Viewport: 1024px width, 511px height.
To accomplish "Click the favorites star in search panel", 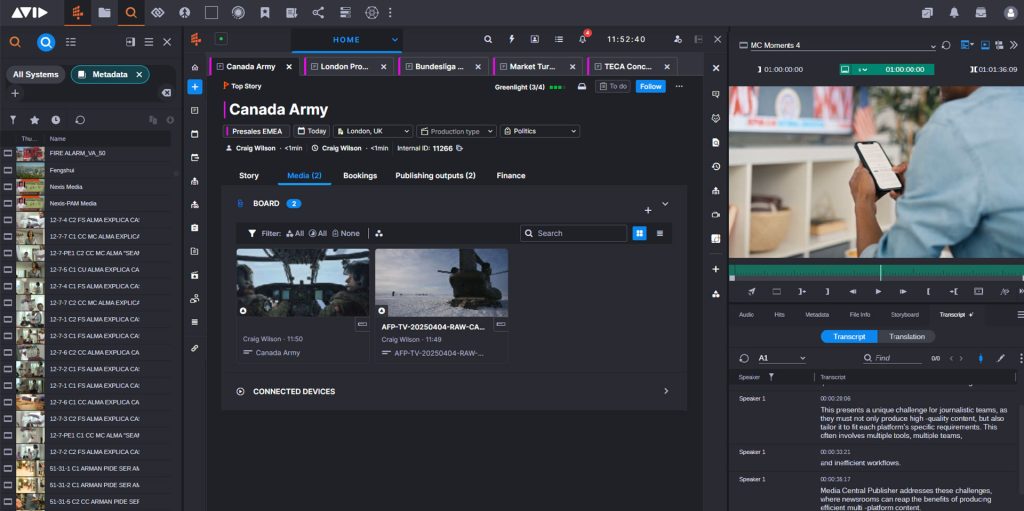I will 35,119.
